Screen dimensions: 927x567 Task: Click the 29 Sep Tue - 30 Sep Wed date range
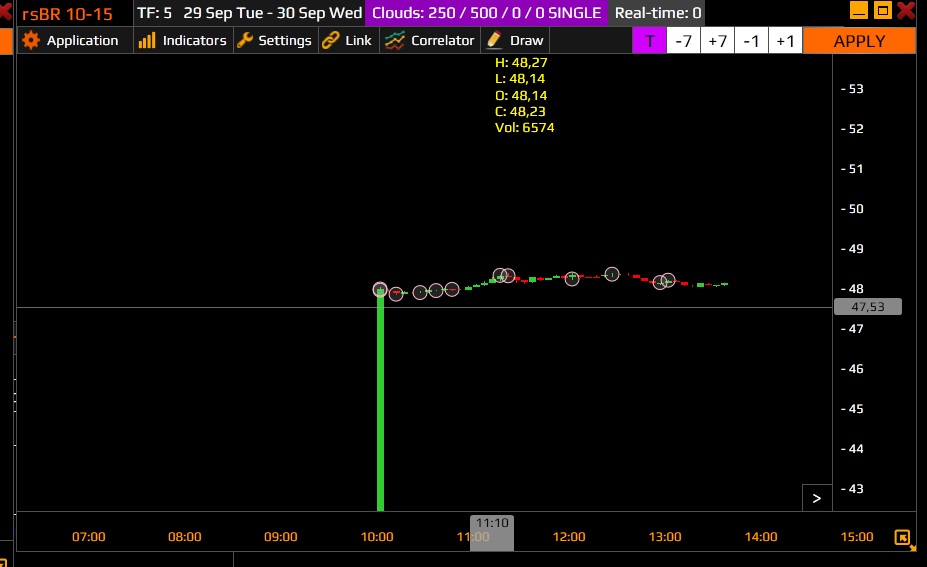click(273, 13)
